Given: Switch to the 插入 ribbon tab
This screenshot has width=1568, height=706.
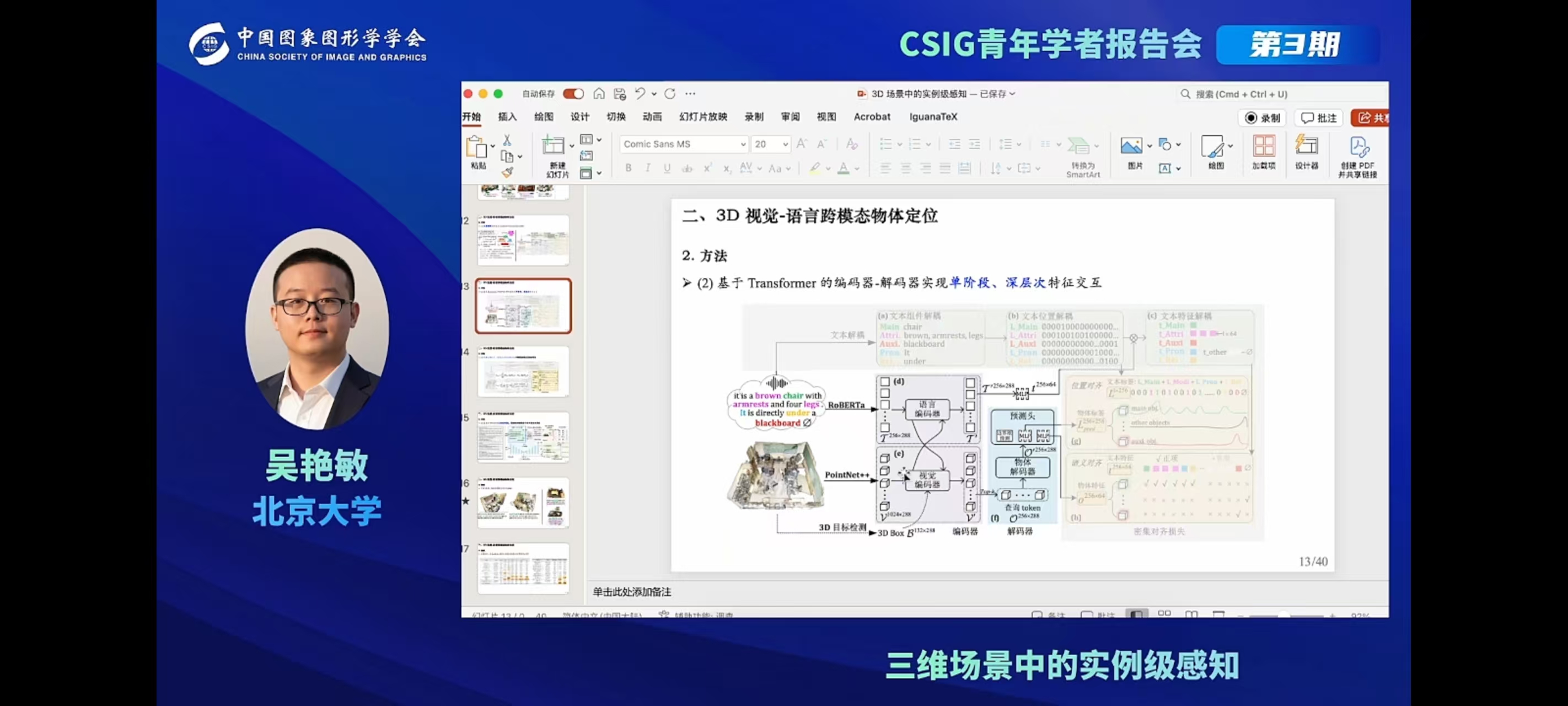Looking at the screenshot, I should [x=507, y=117].
